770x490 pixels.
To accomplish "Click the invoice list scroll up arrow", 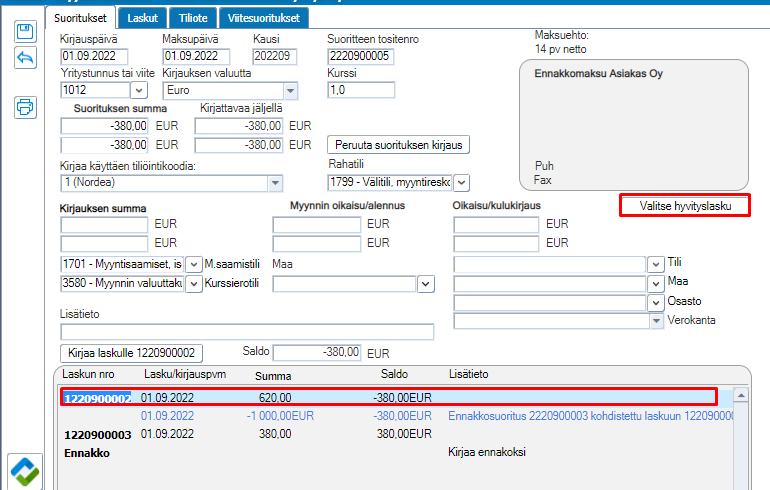I will [741, 395].
